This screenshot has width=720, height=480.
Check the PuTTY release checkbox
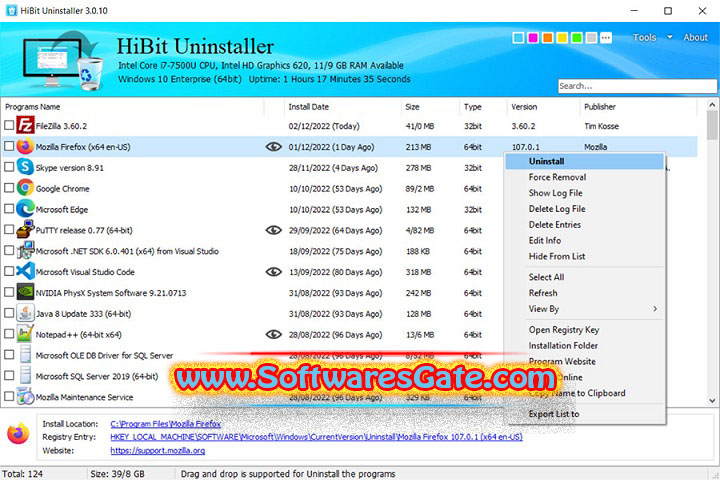[x=9, y=229]
